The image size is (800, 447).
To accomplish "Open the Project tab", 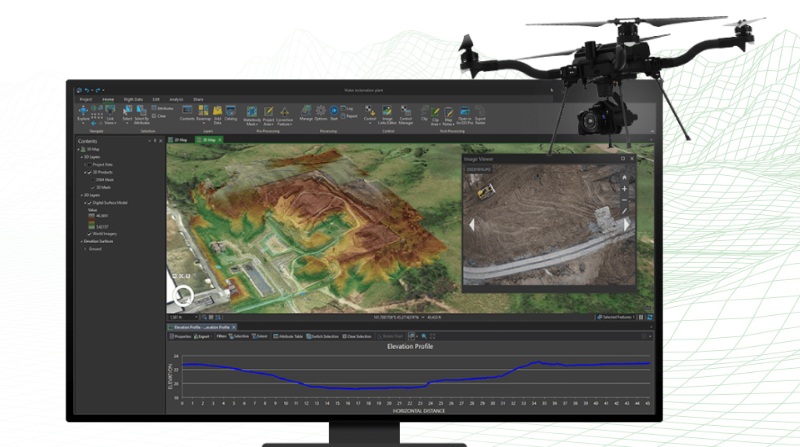I will pos(86,100).
